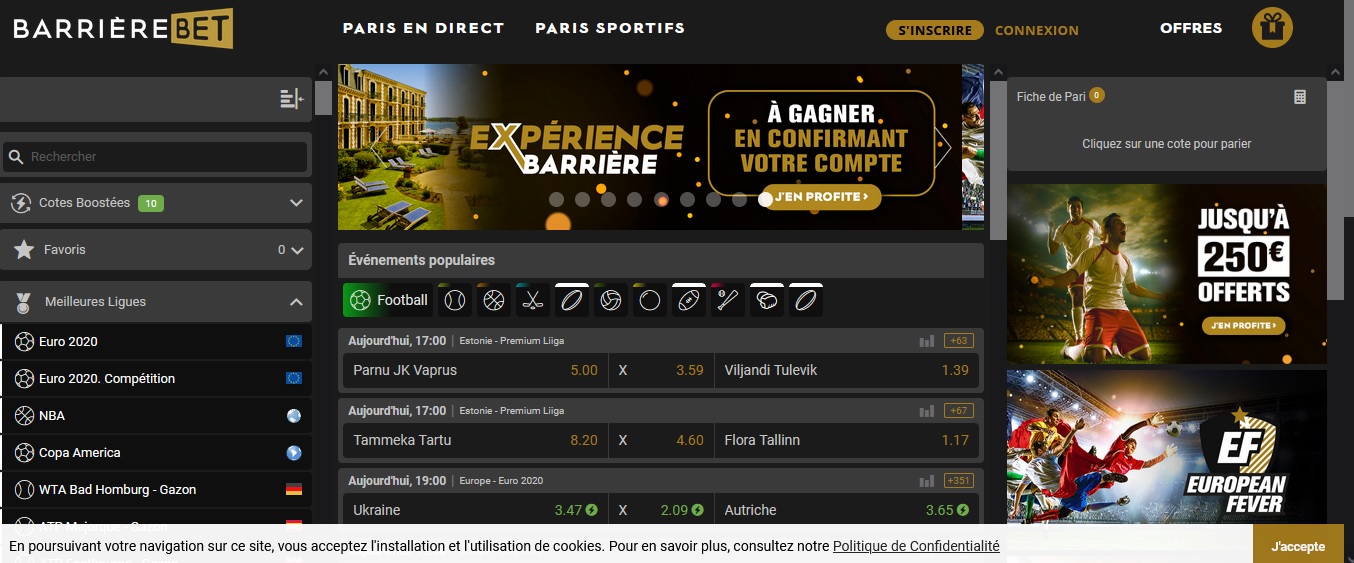This screenshot has height=563, width=1354.
Task: Open Politique de Confidentialité link
Action: 916,546
